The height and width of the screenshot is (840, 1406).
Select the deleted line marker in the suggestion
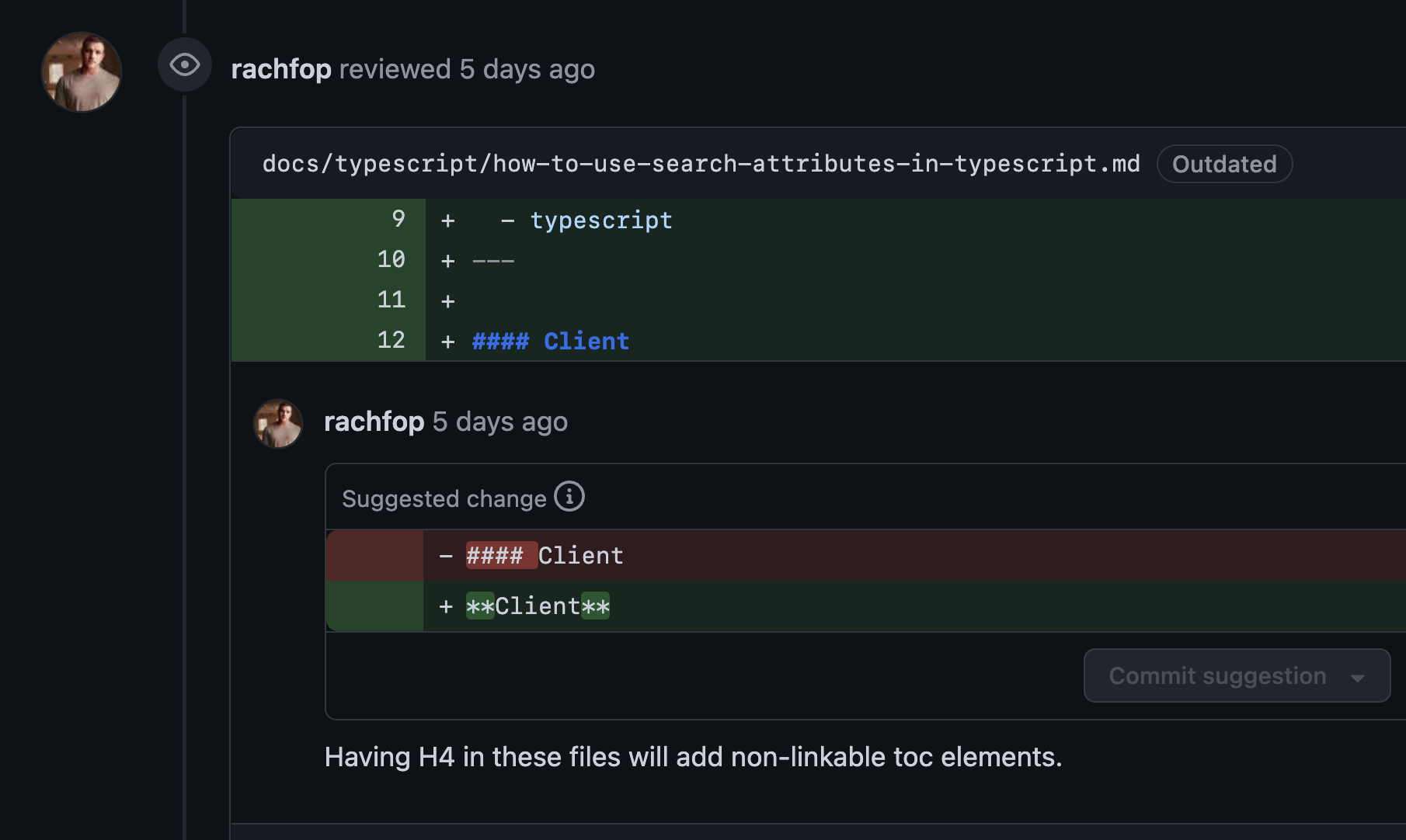click(445, 554)
